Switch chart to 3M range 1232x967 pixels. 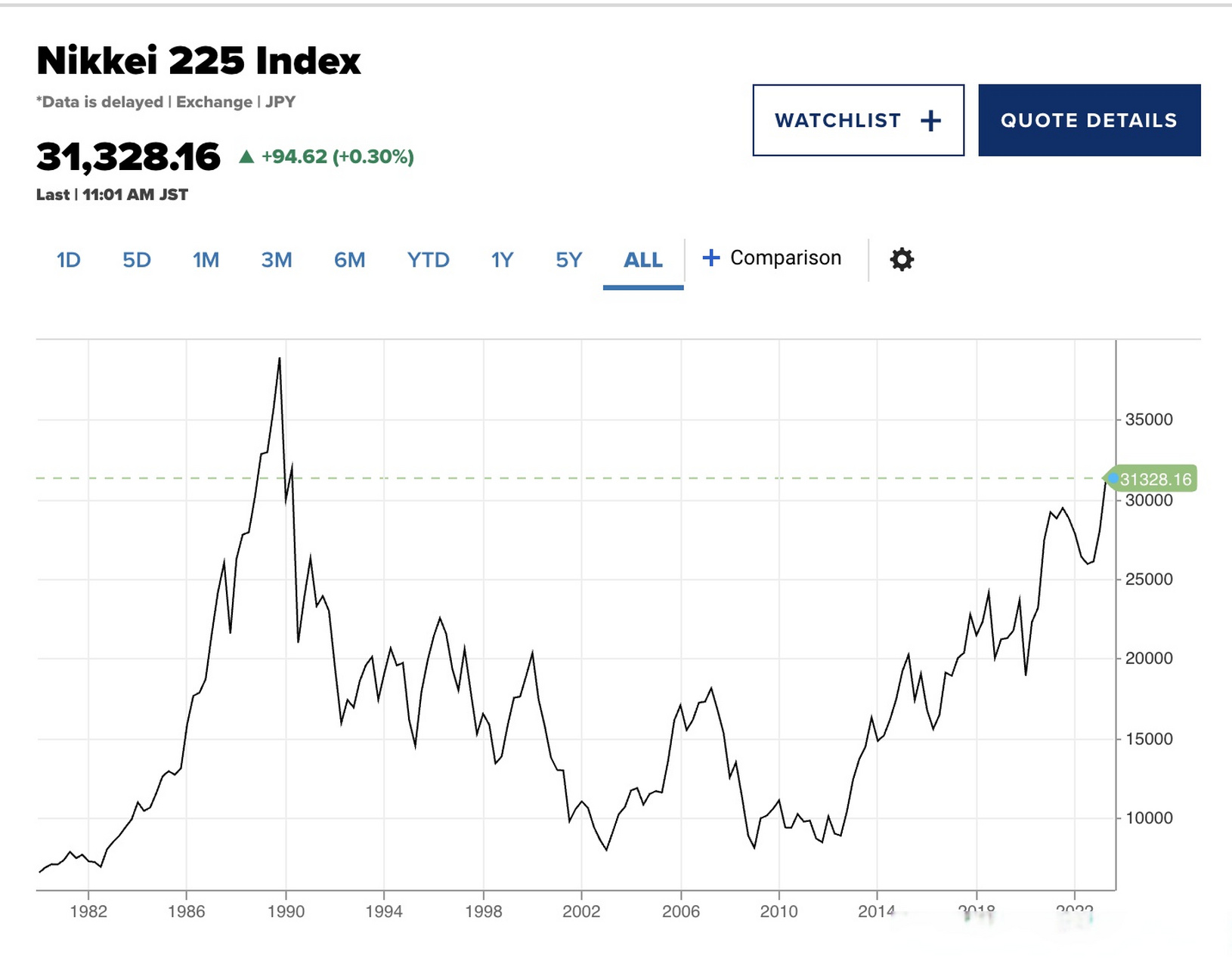pos(277,260)
